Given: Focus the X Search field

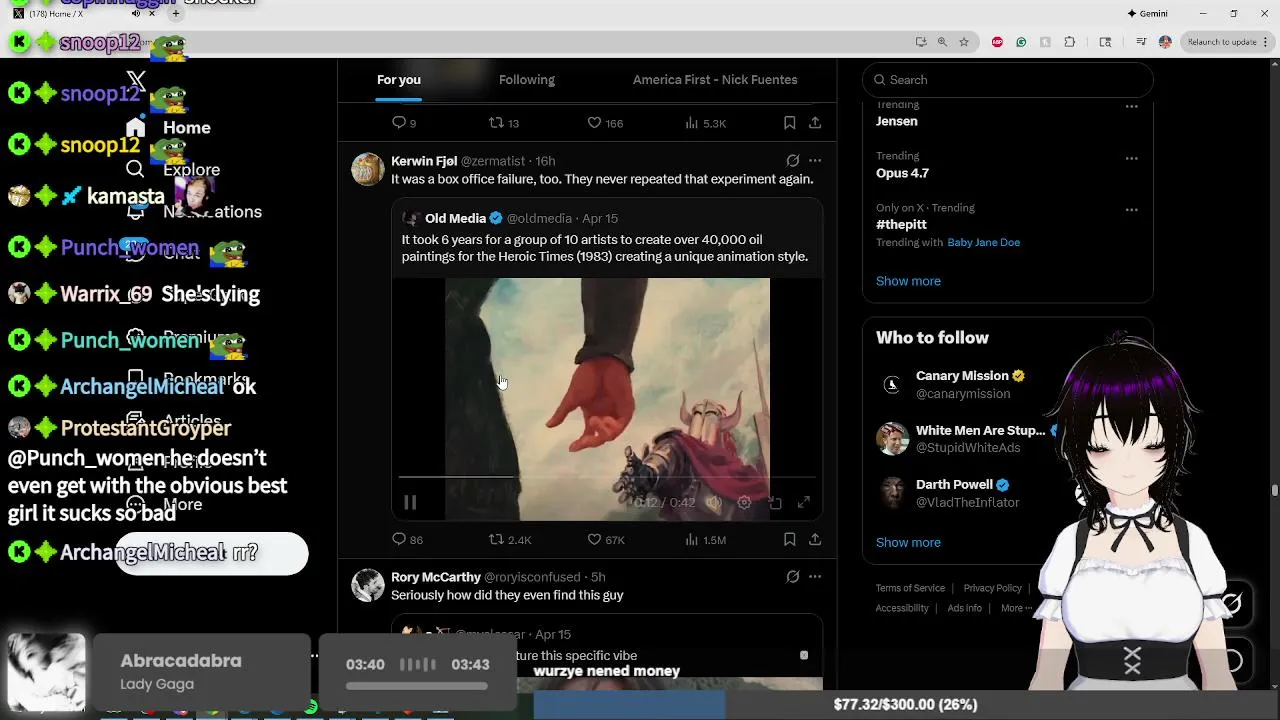Looking at the screenshot, I should [x=1007, y=80].
